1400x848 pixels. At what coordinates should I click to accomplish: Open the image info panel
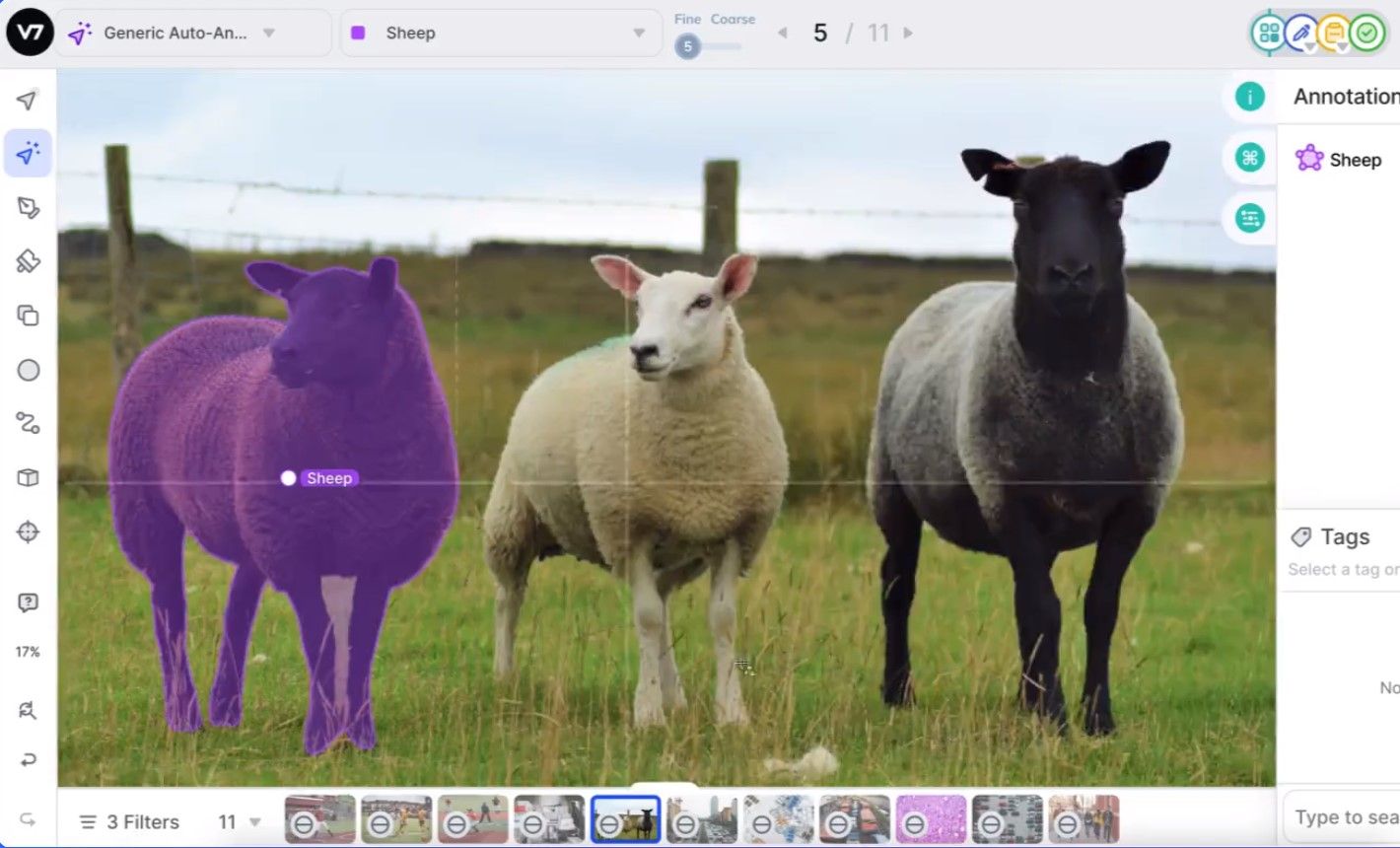1249,97
